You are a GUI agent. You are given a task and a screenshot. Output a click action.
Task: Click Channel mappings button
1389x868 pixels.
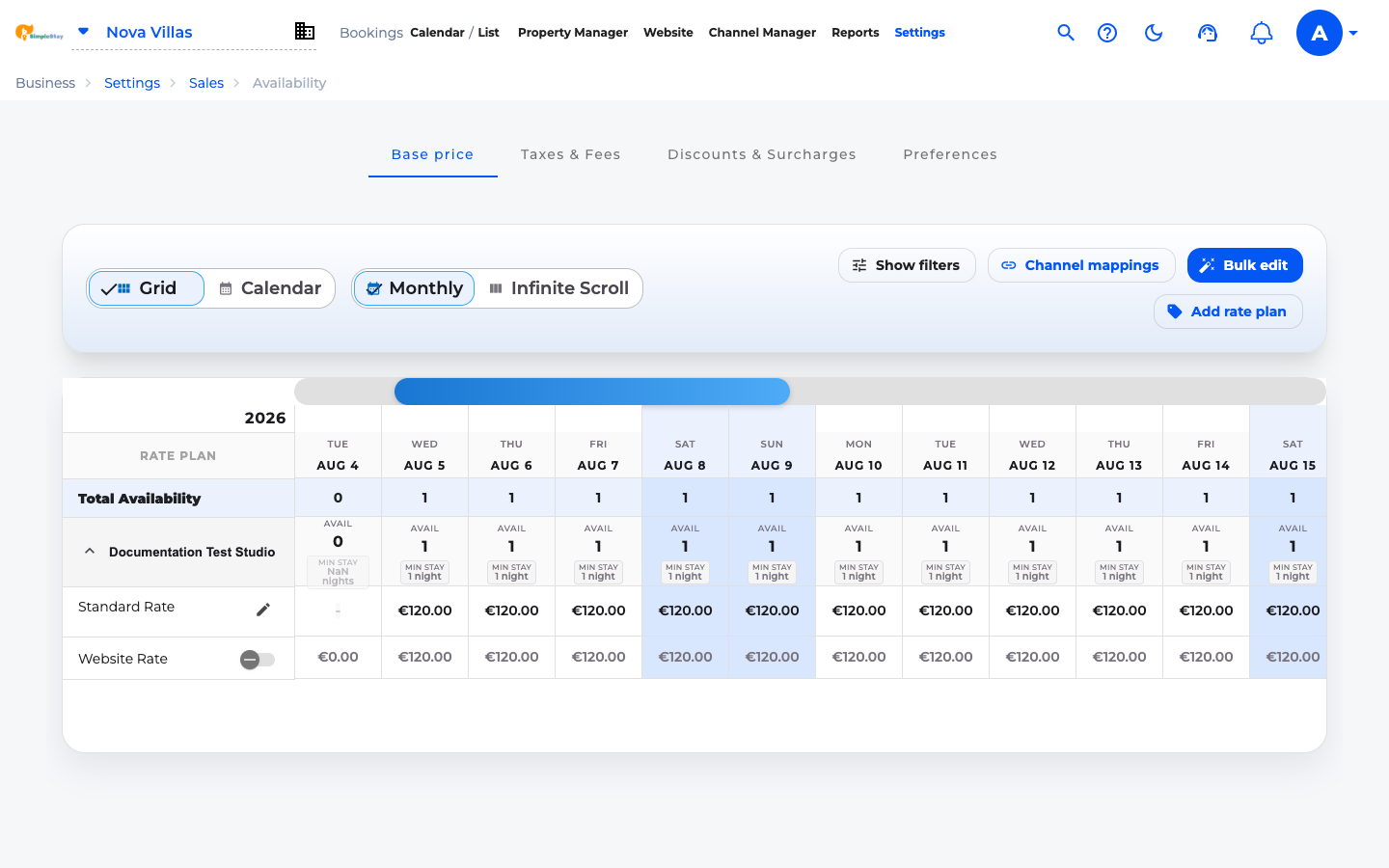click(1081, 265)
